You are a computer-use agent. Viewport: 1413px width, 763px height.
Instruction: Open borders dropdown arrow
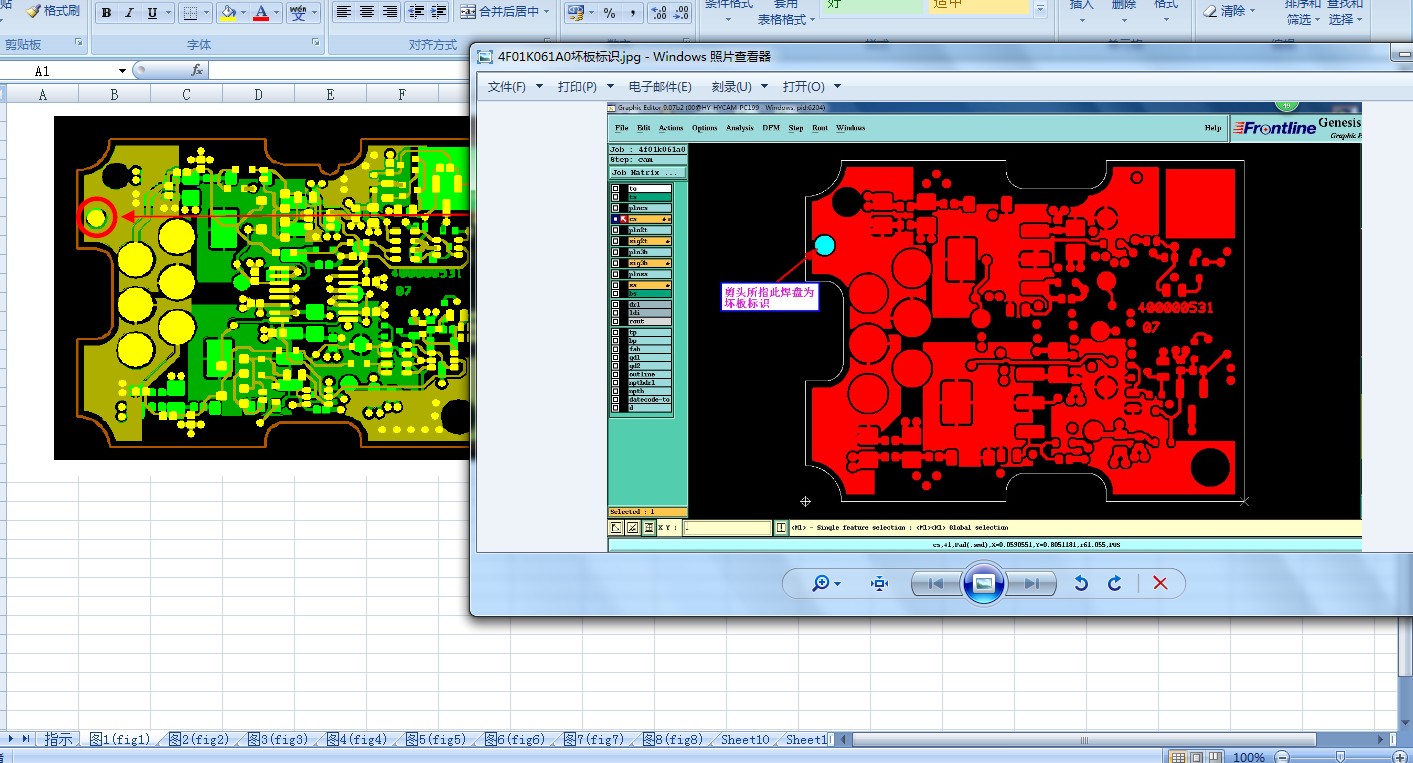206,13
